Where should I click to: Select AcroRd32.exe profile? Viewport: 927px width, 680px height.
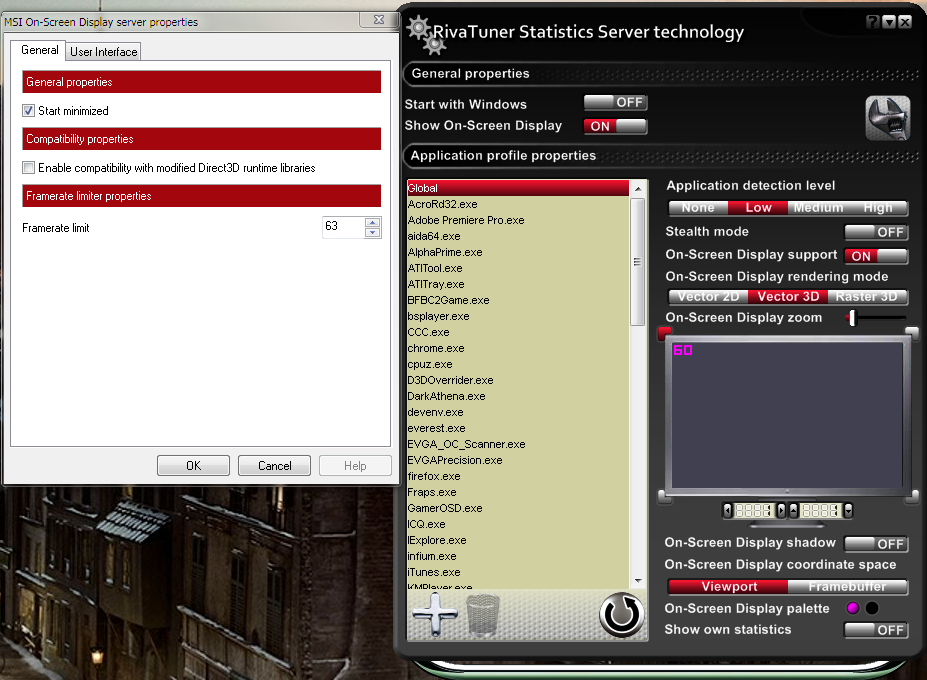518,204
